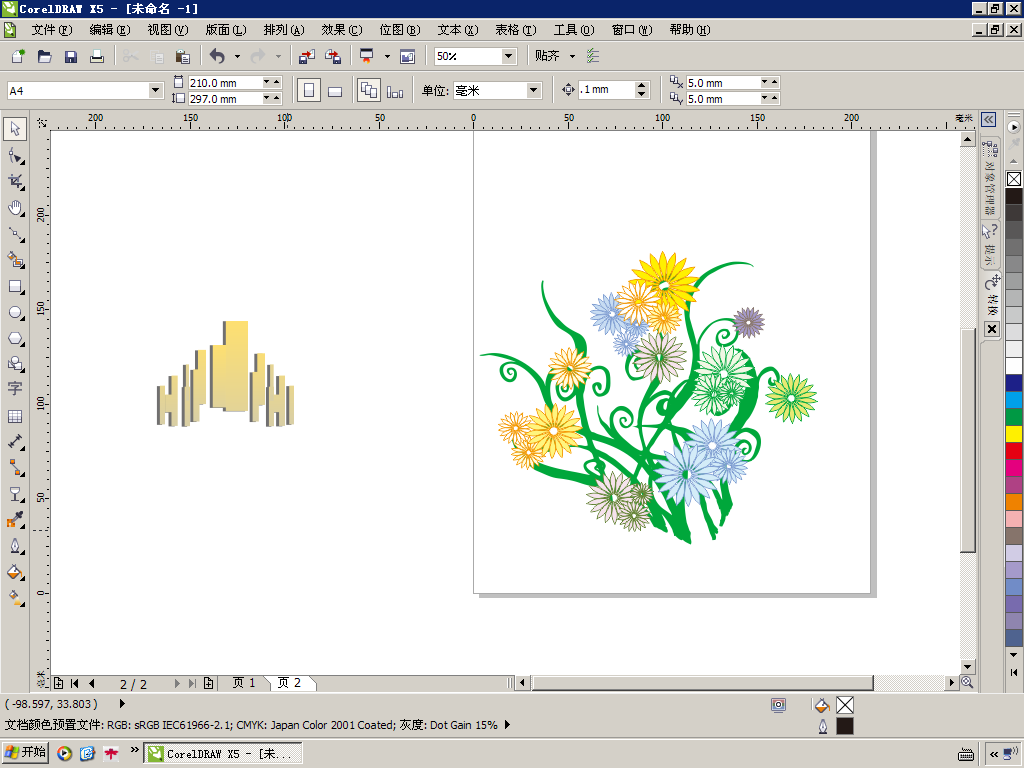This screenshot has width=1024, height=768.
Task: Choose the Rectangle tool
Action: click(15, 286)
